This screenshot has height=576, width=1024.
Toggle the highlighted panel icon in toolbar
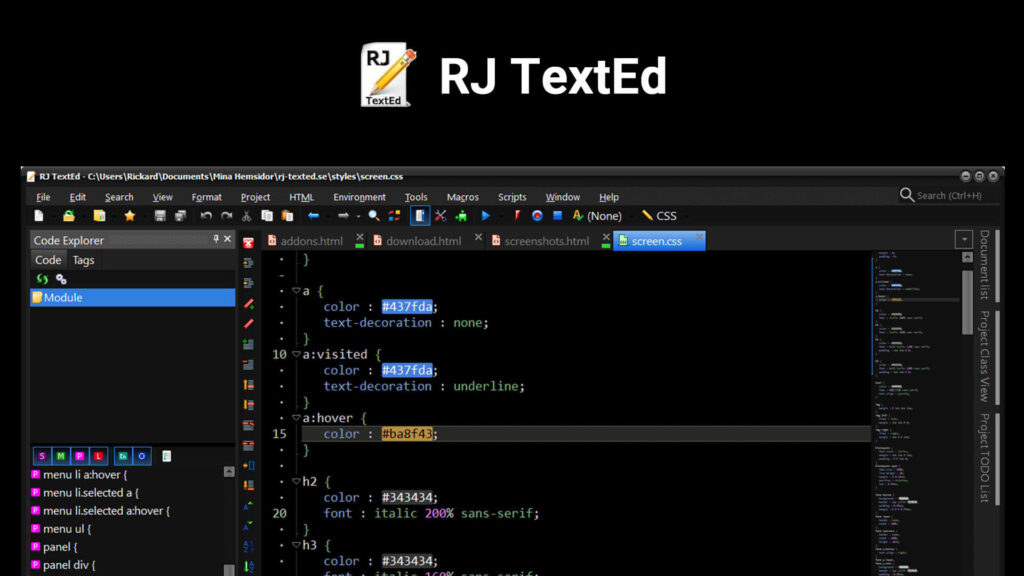[x=420, y=216]
